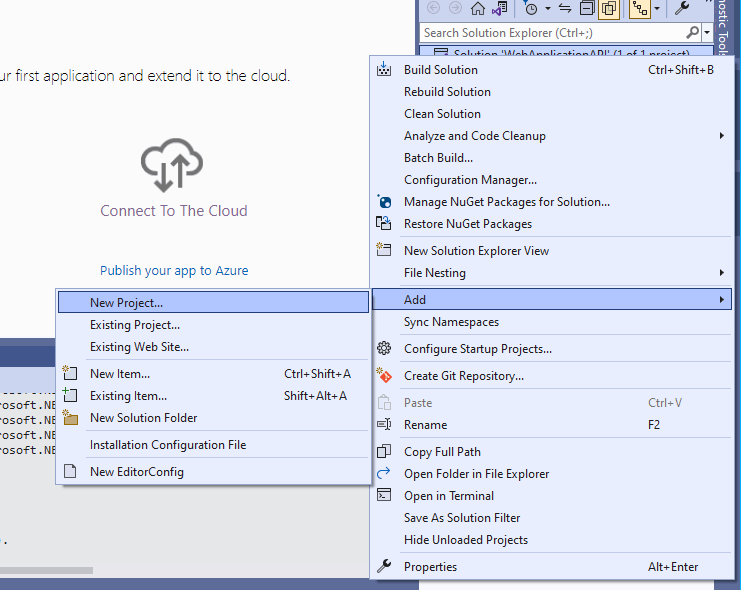Click the Search Solution Explorer input field
The width and height of the screenshot is (741, 590).
pyautogui.click(x=553, y=33)
